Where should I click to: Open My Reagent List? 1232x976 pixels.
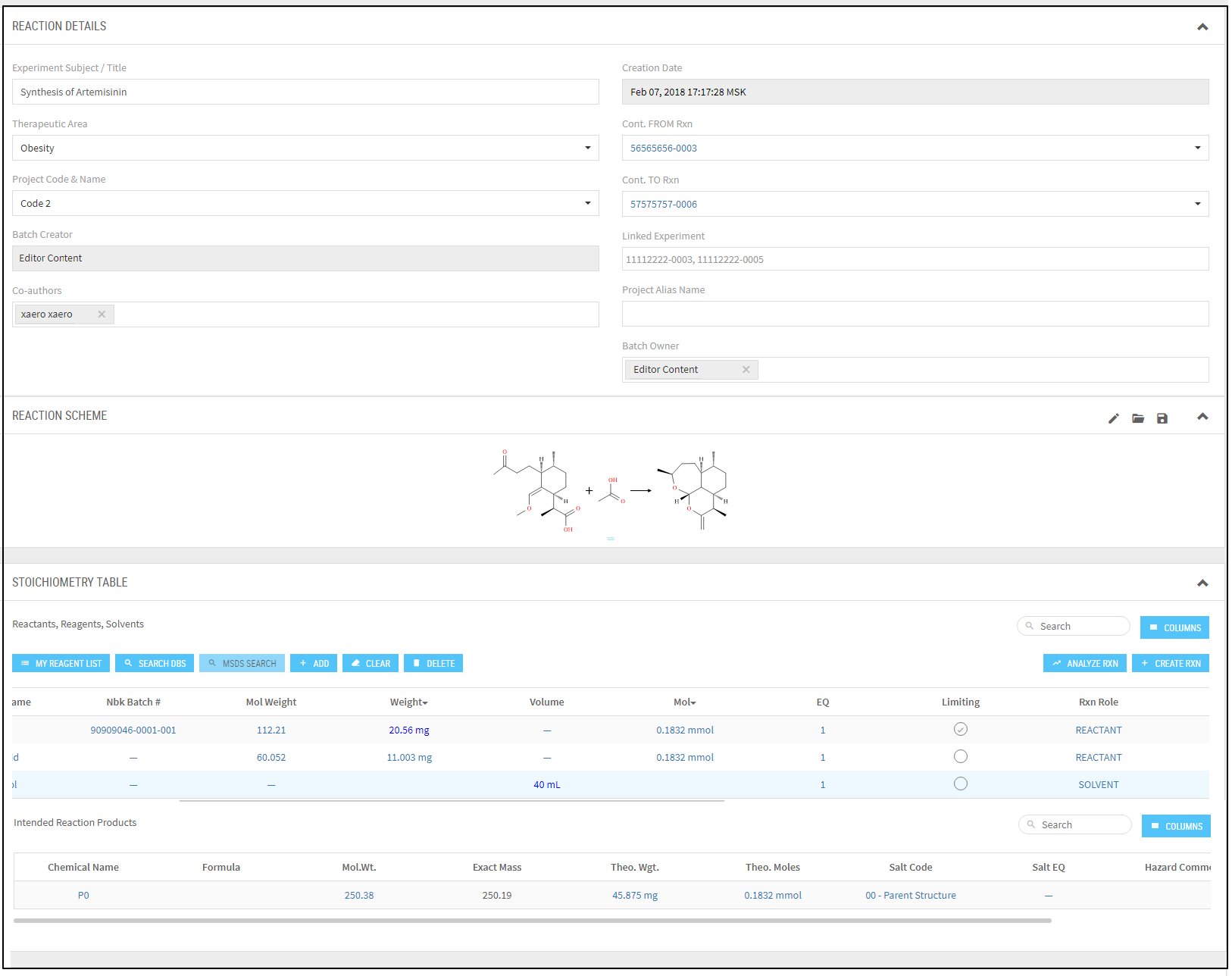[x=61, y=664]
